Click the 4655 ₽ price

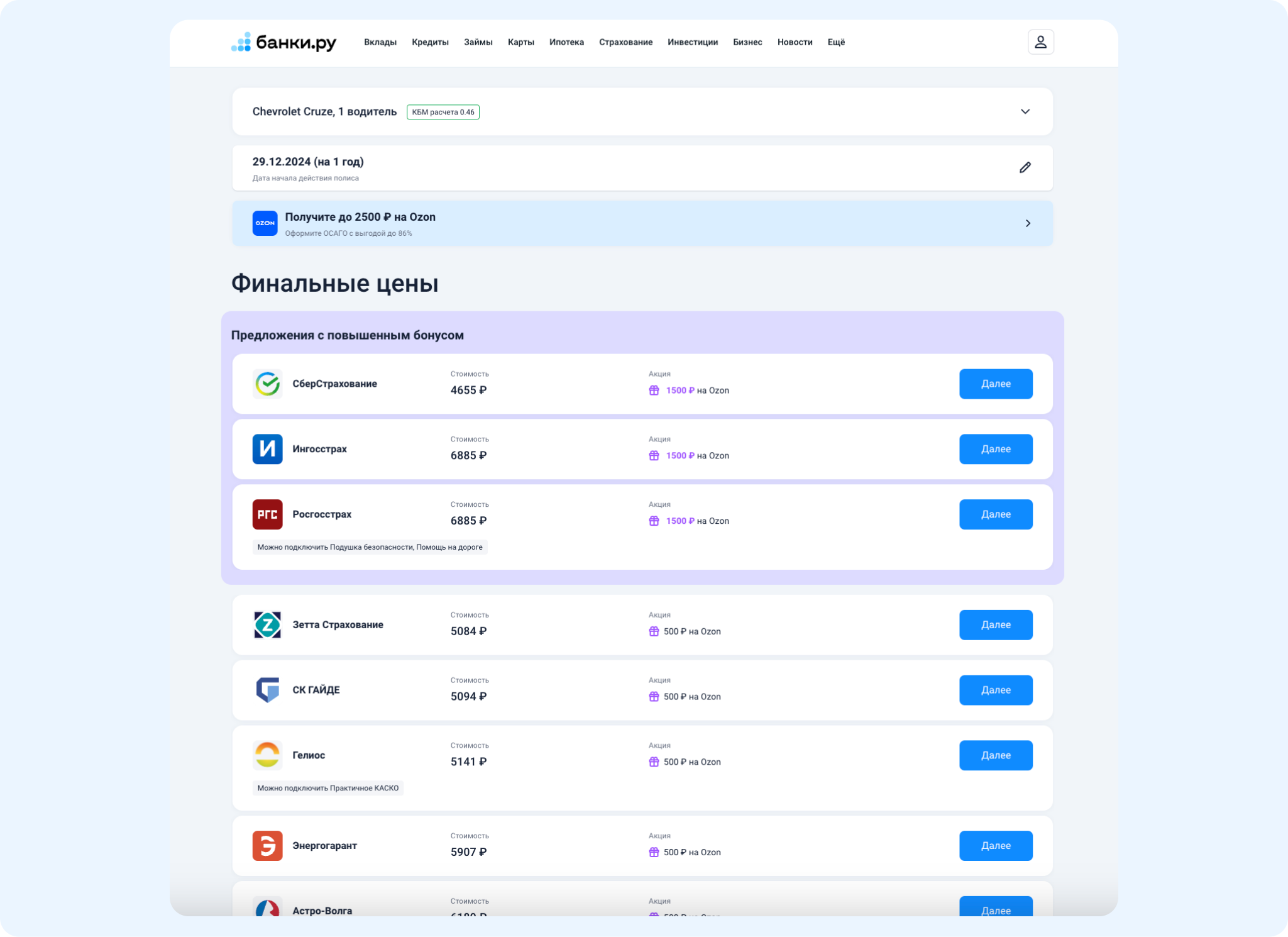pyautogui.click(x=468, y=390)
